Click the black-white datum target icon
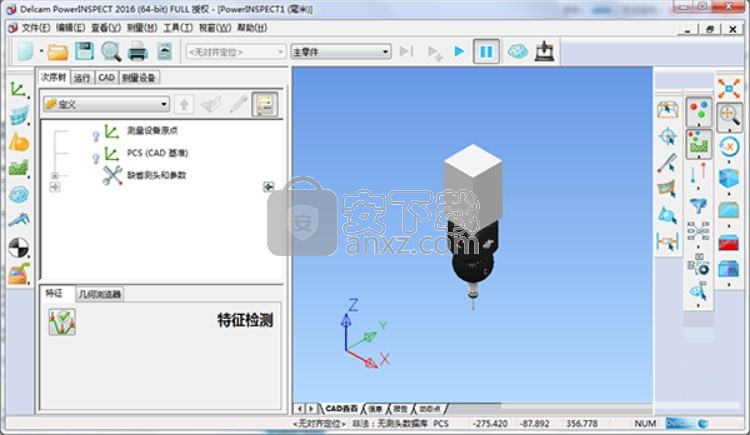 click(19, 247)
